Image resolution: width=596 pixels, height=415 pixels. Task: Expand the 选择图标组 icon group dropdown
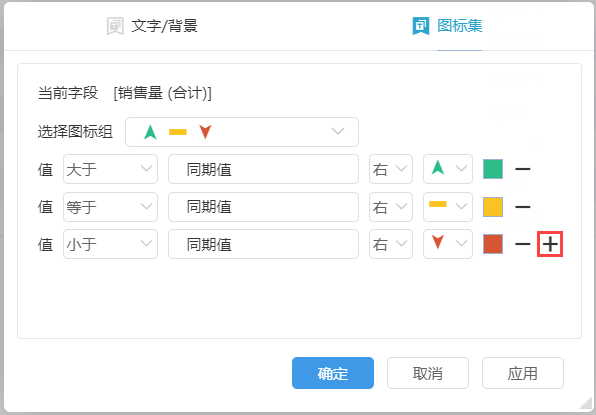pyautogui.click(x=242, y=132)
